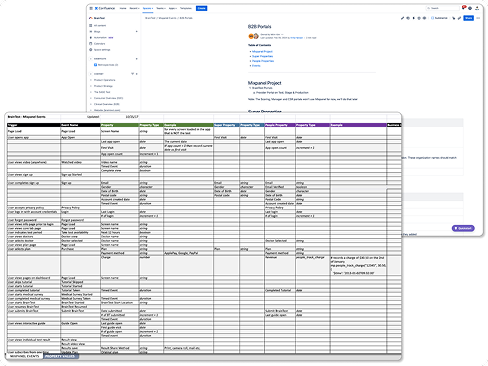Click the 'Watched video' cell in the spreadsheet
This screenshot has width=488, height=366.
click(80, 162)
